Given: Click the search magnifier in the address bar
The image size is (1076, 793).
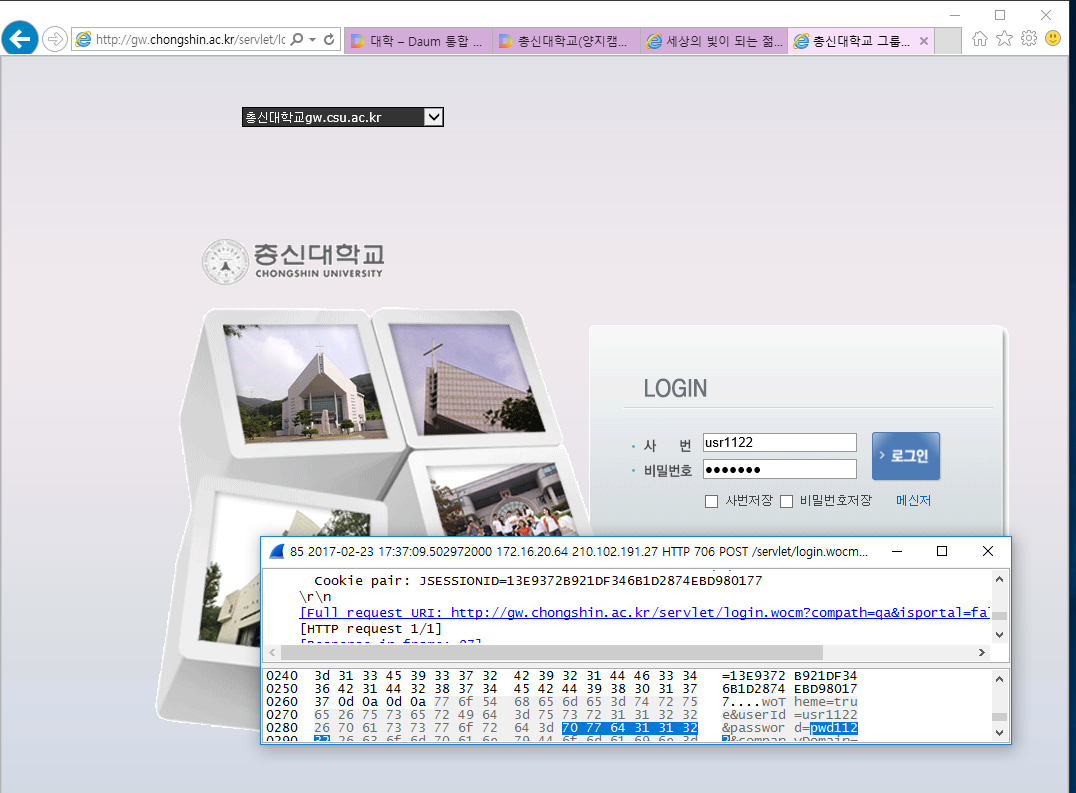Looking at the screenshot, I should (297, 39).
